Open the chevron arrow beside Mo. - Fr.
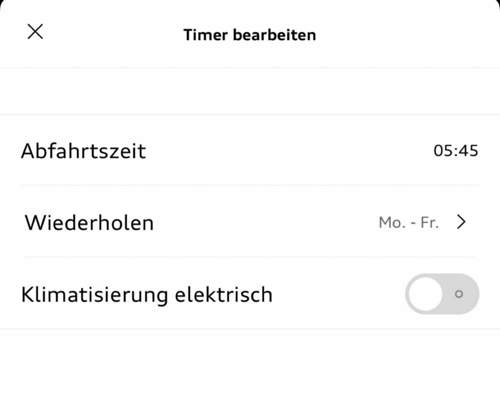Image resolution: width=500 pixels, height=394 pixels. [x=461, y=222]
